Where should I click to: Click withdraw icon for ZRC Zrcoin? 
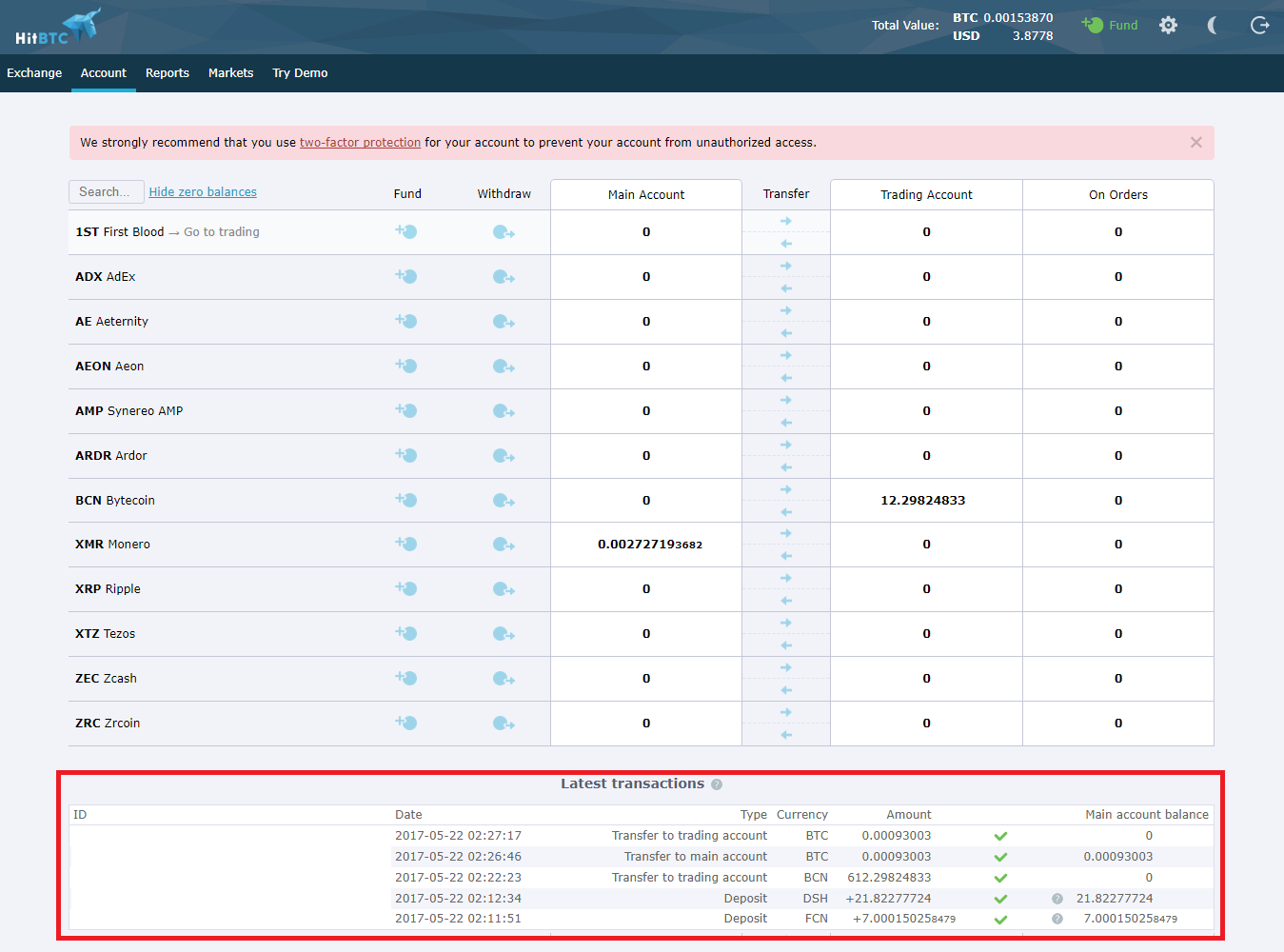504,724
